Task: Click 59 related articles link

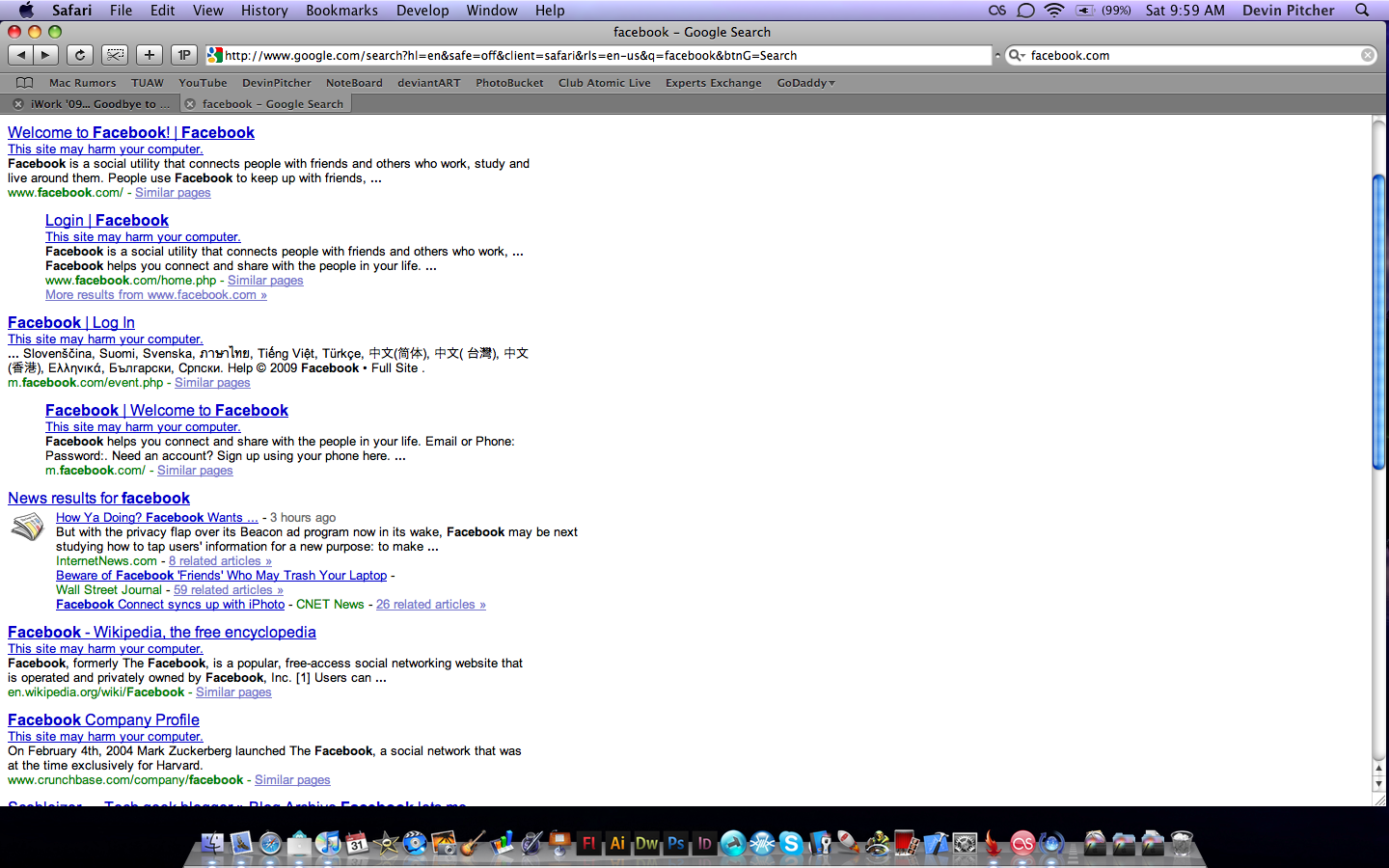Action: click(x=229, y=590)
